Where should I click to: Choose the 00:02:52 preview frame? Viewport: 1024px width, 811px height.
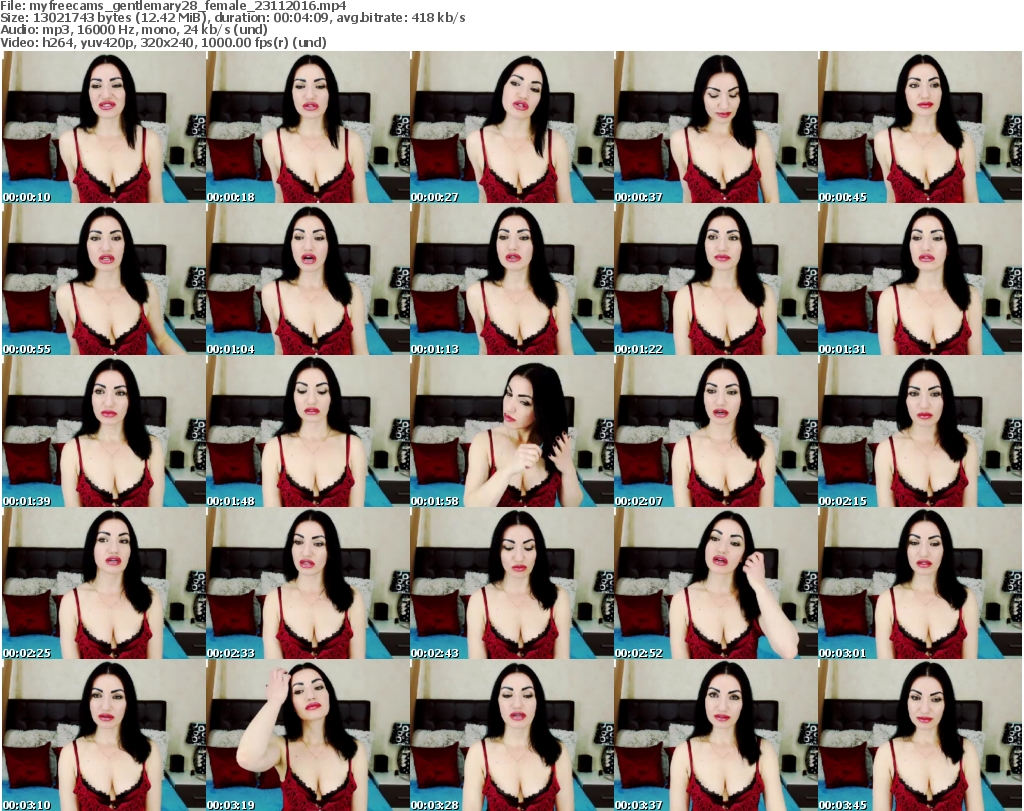coord(716,583)
